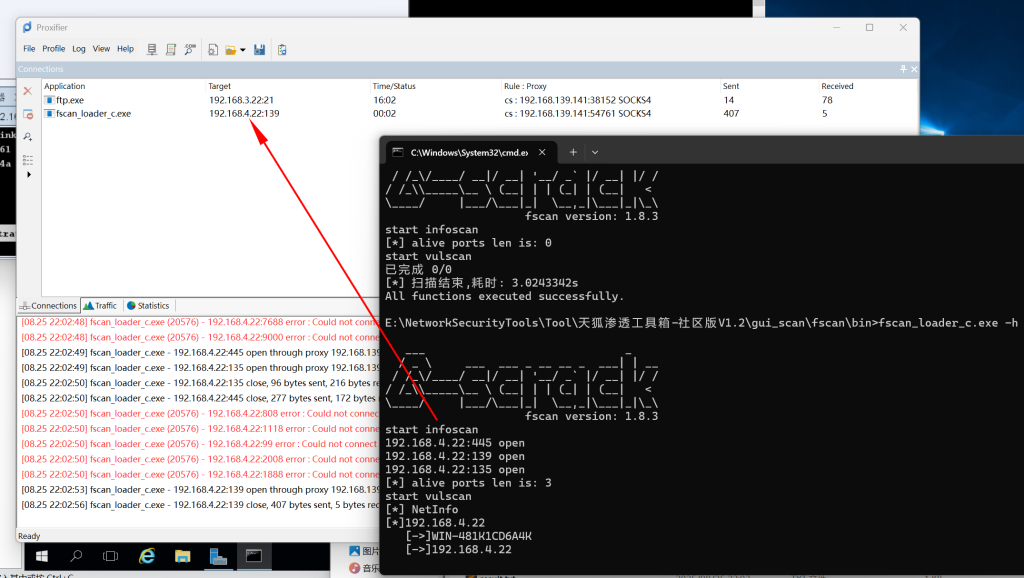
Task: Click proxy cell 192.168.139.141:54761 SOCKS4
Action: click(577, 114)
